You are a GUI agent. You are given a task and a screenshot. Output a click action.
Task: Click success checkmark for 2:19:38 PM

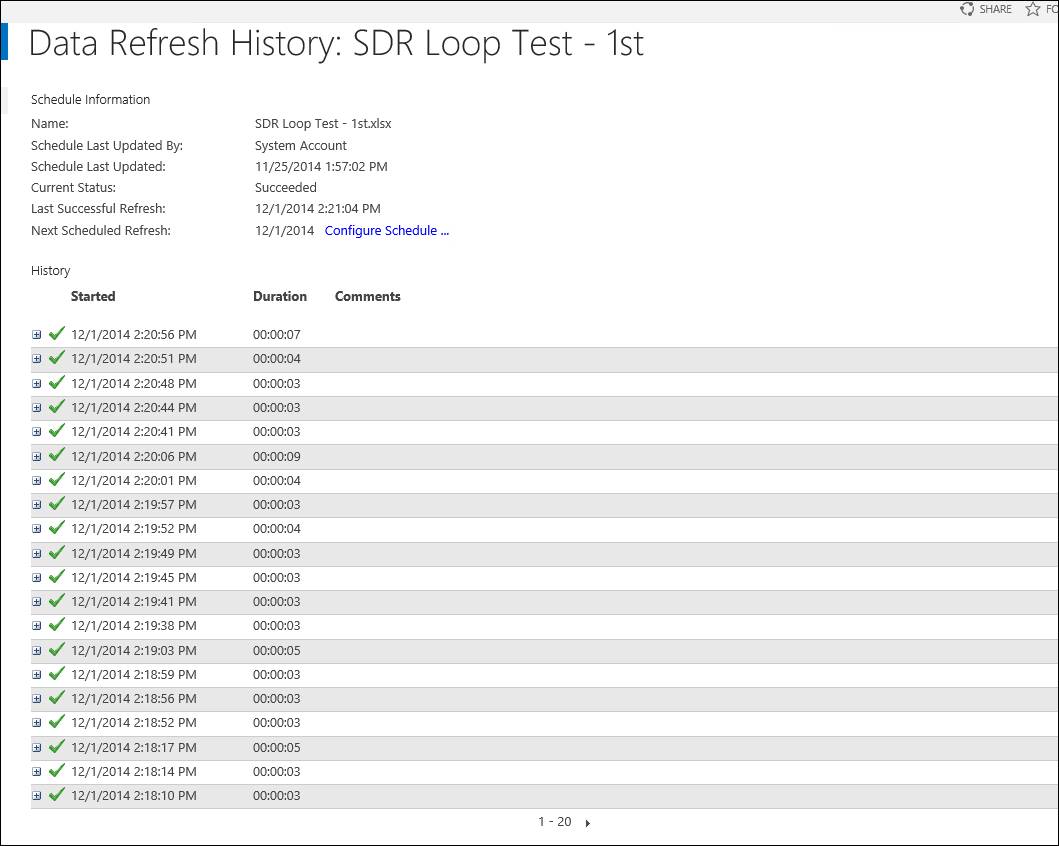coord(57,625)
